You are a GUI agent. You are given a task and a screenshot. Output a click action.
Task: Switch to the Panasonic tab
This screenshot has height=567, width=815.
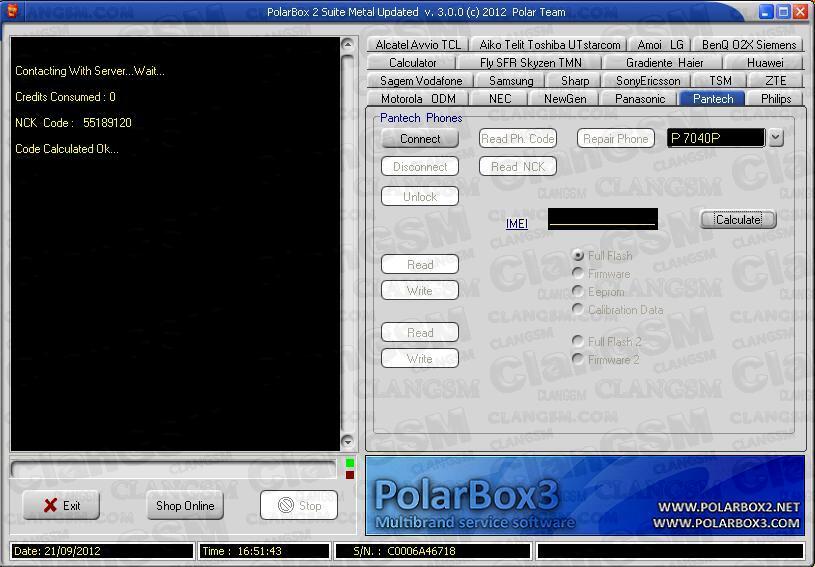tap(640, 99)
